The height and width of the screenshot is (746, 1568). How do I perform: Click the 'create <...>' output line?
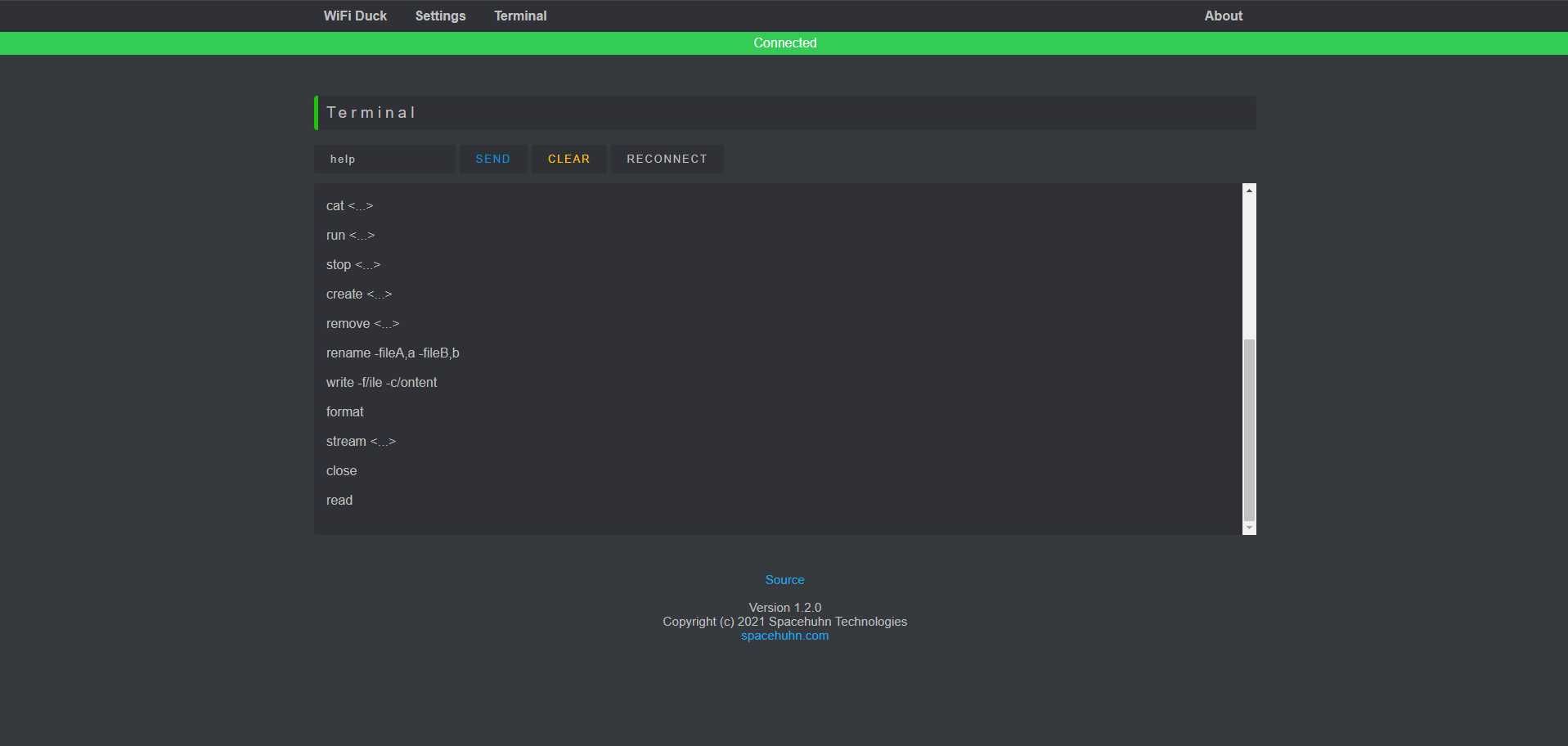point(359,294)
